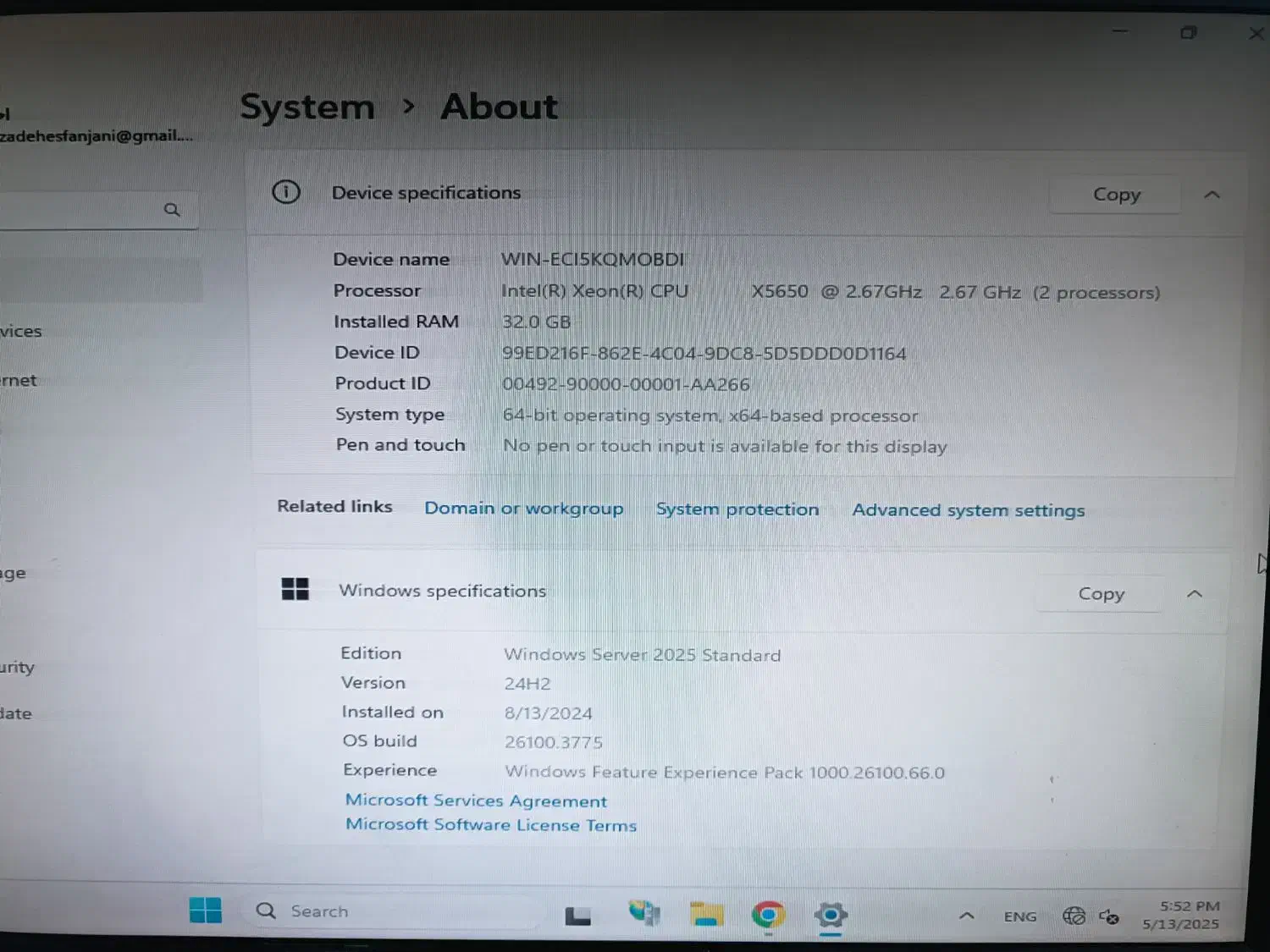This screenshot has width=1270, height=952.
Task: Click the OS build label
Action: 380,740
